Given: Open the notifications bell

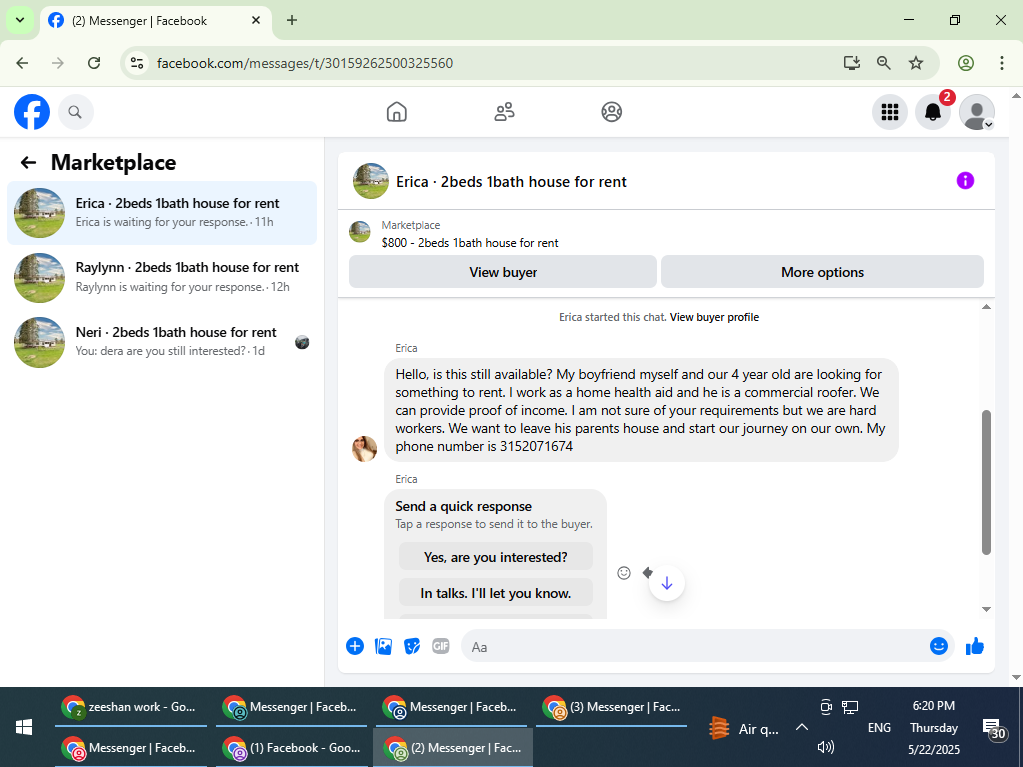Looking at the screenshot, I should [x=933, y=112].
